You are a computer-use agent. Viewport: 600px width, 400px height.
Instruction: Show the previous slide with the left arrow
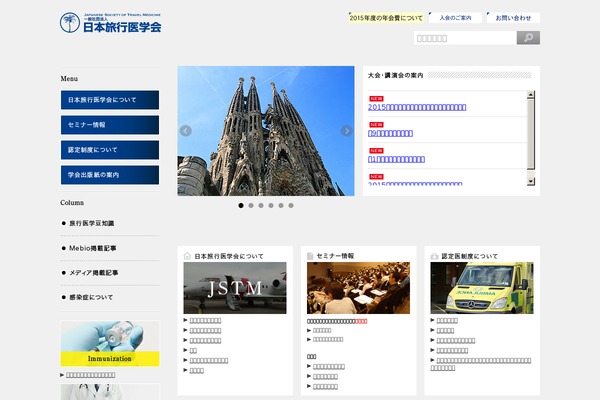click(x=186, y=131)
